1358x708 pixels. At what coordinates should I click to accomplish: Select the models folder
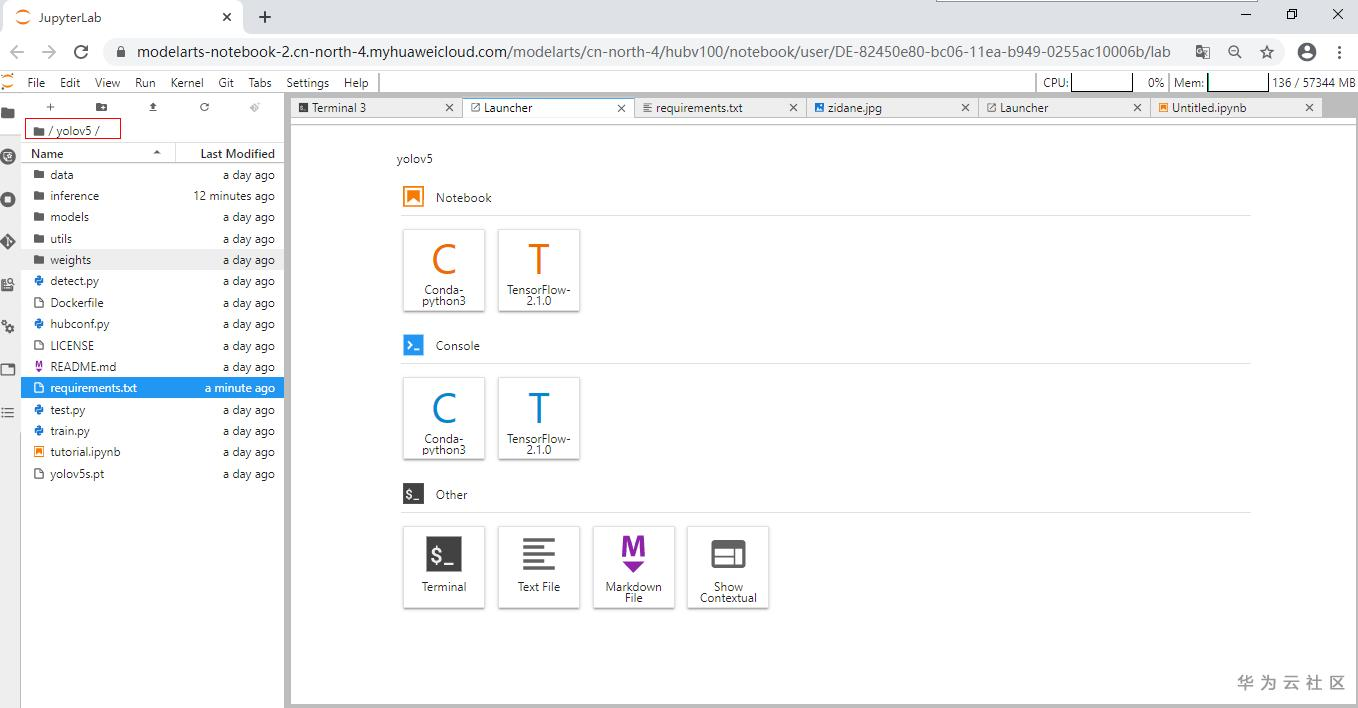(153, 217)
